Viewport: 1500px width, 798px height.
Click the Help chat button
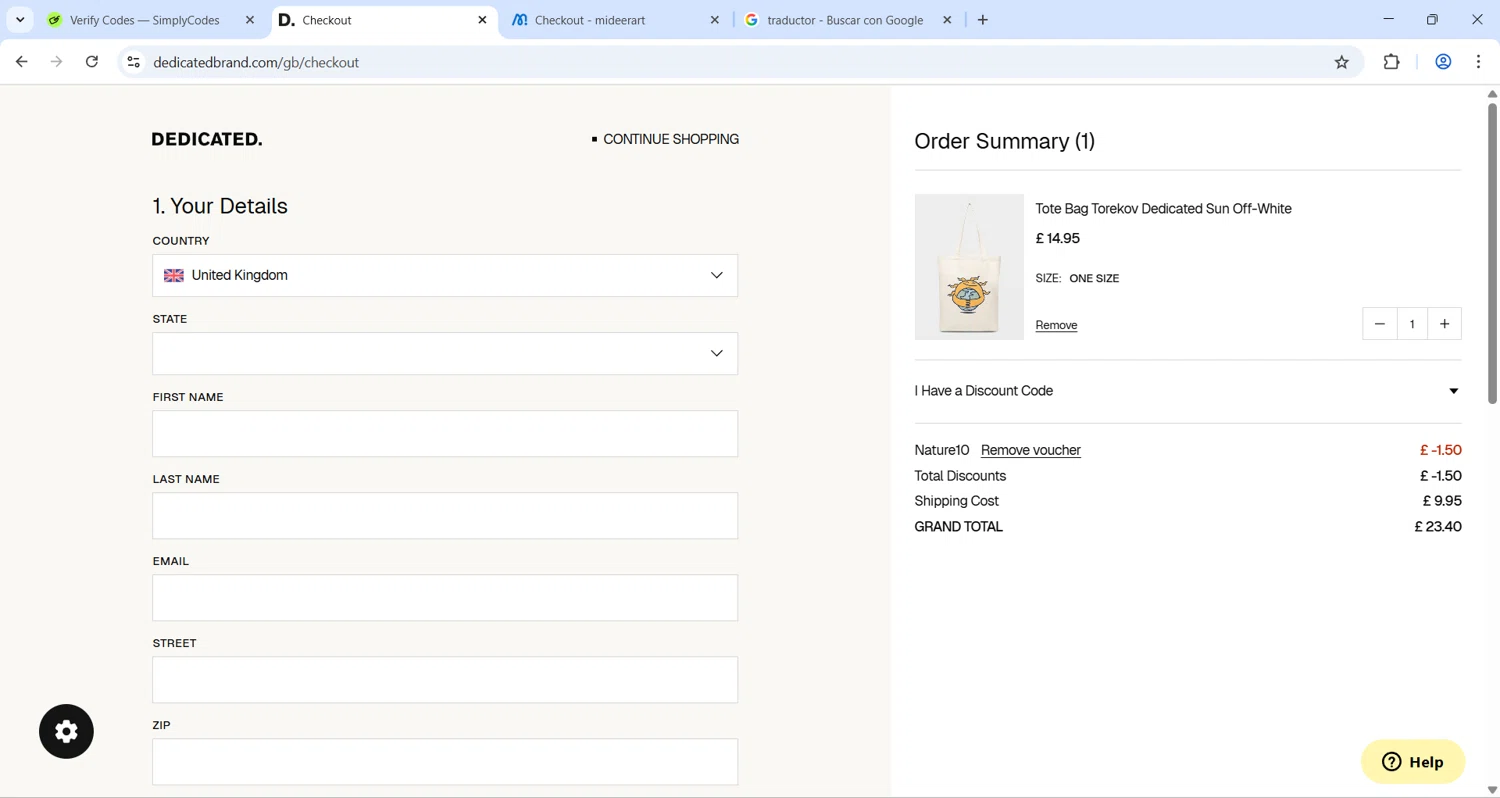tap(1413, 762)
